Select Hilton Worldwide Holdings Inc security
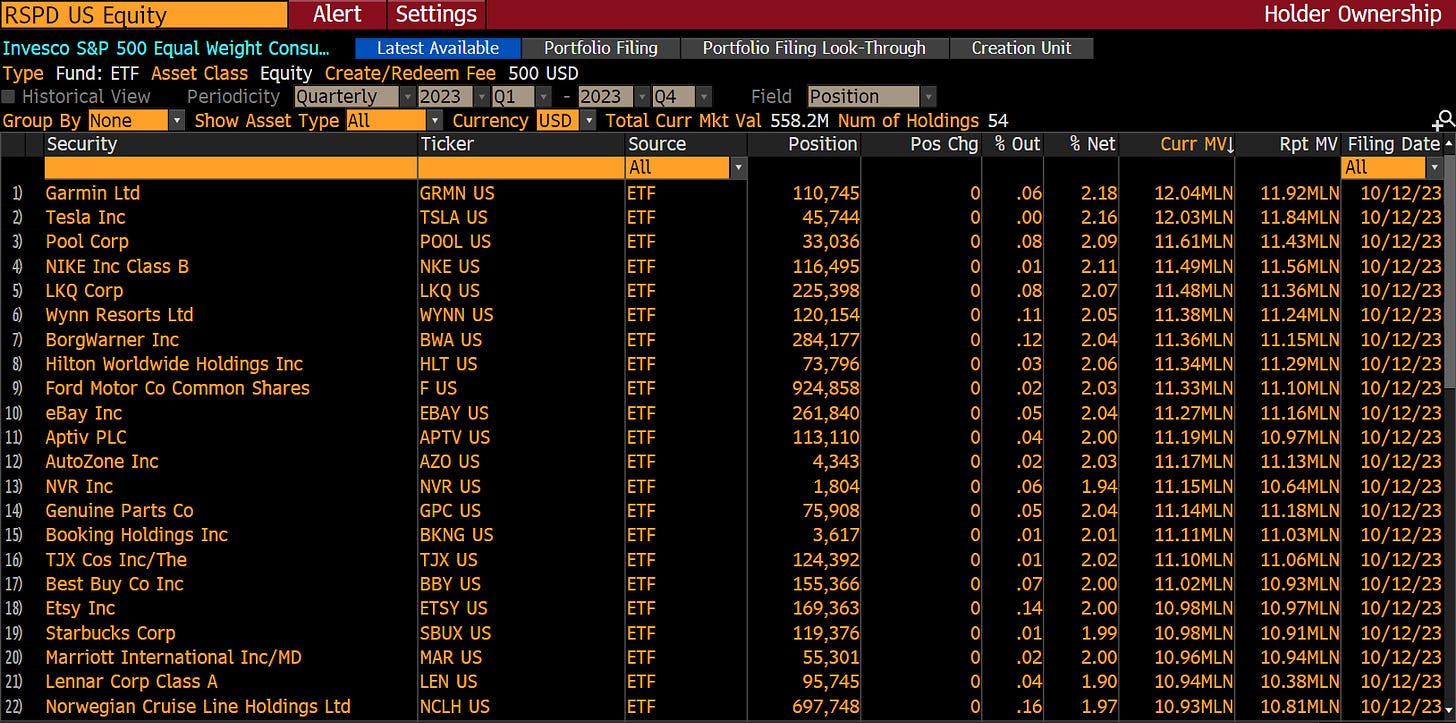The image size is (1456, 723). pos(174,364)
